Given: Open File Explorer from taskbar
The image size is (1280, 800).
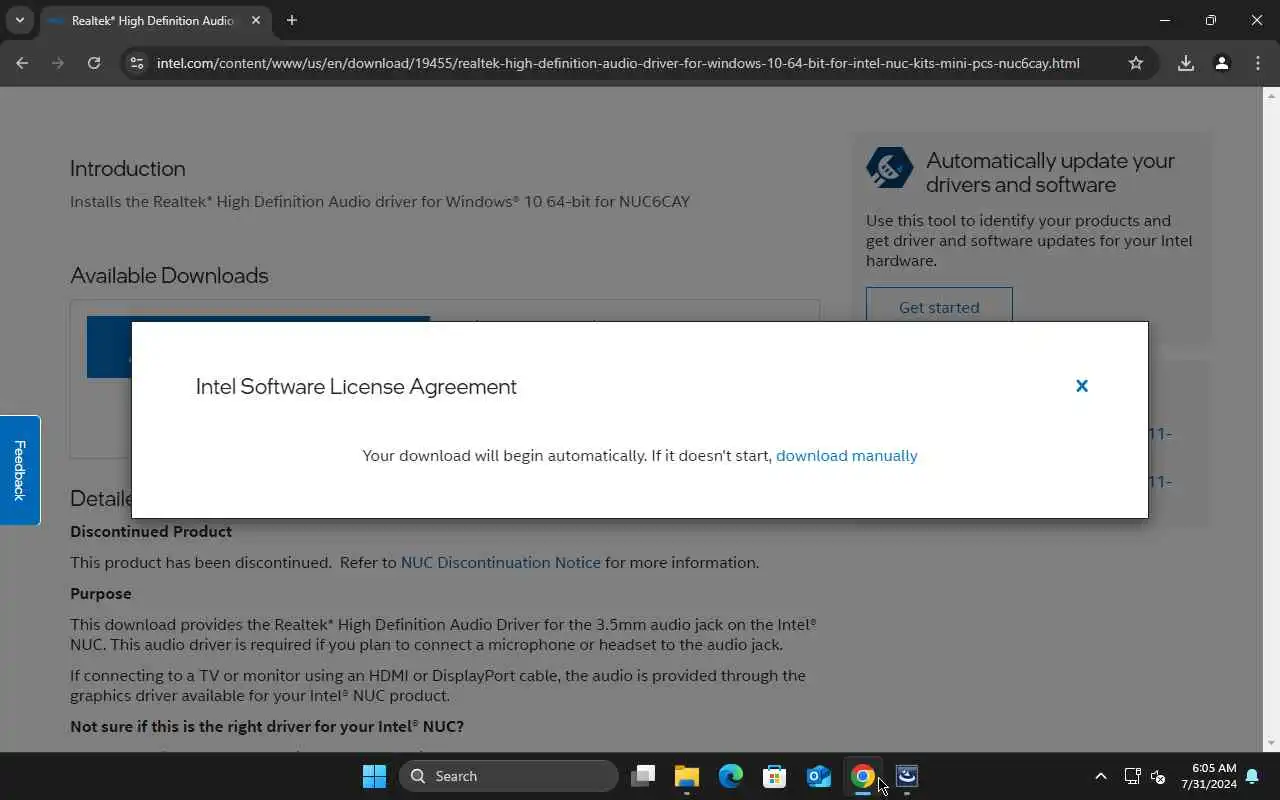Looking at the screenshot, I should coord(687,776).
